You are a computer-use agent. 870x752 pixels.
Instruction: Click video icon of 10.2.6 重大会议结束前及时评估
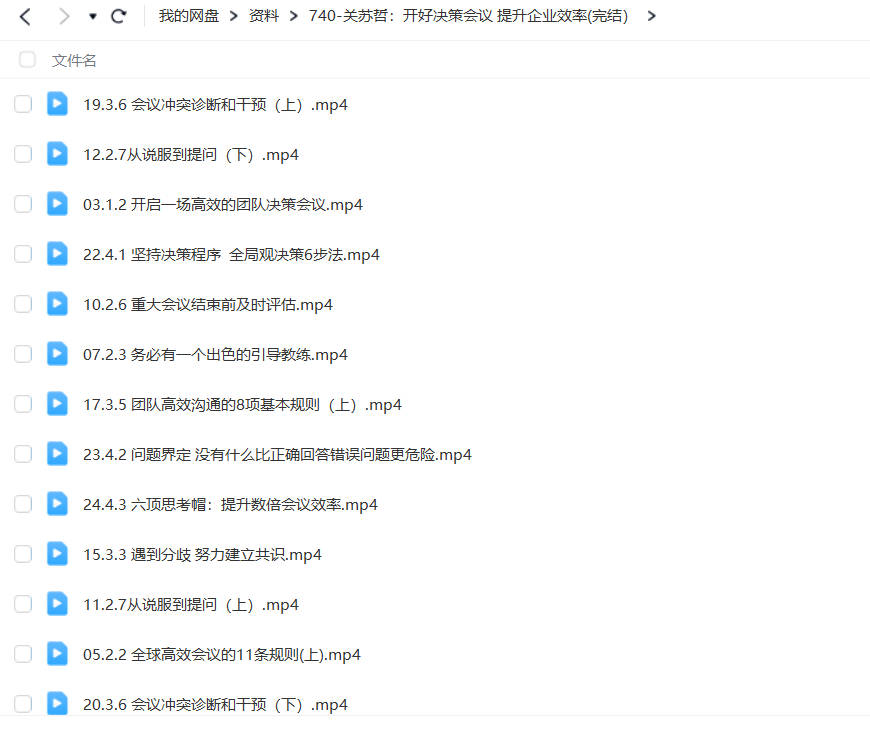coord(57,304)
